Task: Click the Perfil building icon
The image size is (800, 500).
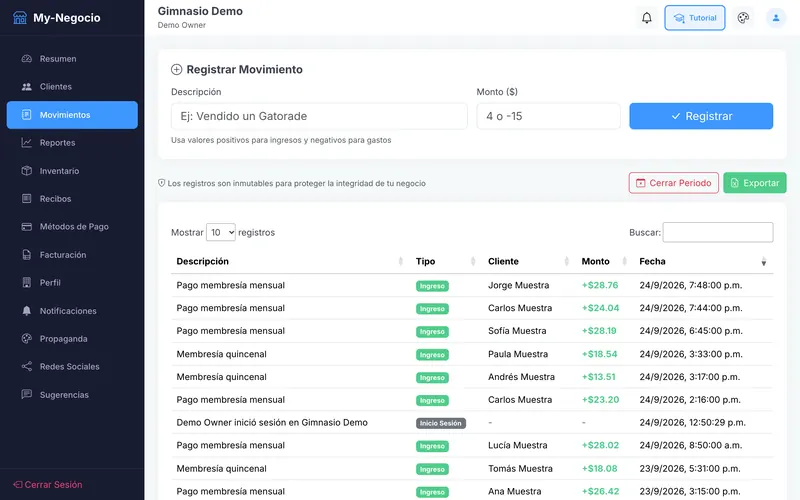Action: point(27,283)
